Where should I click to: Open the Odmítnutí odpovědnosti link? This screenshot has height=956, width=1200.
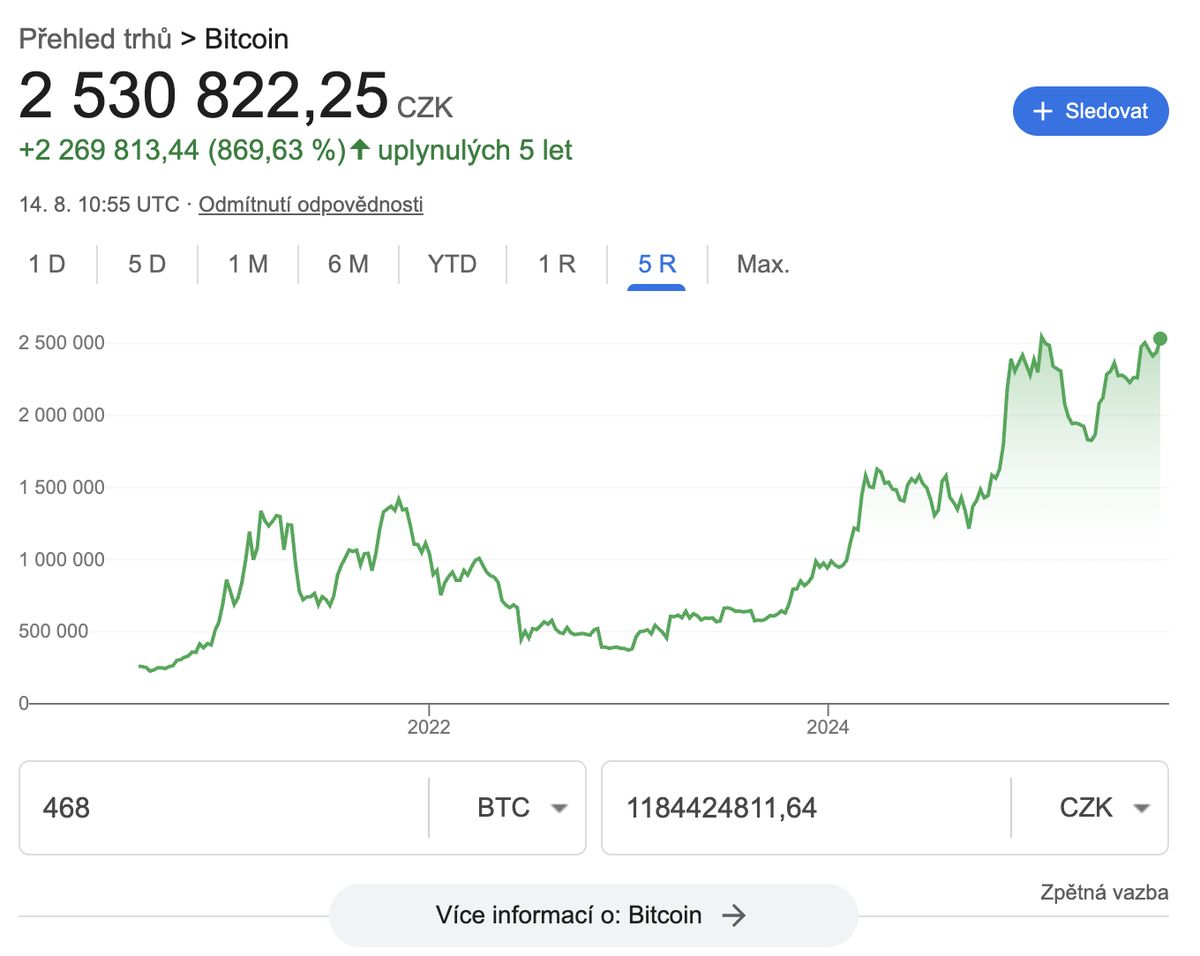pyautogui.click(x=311, y=205)
